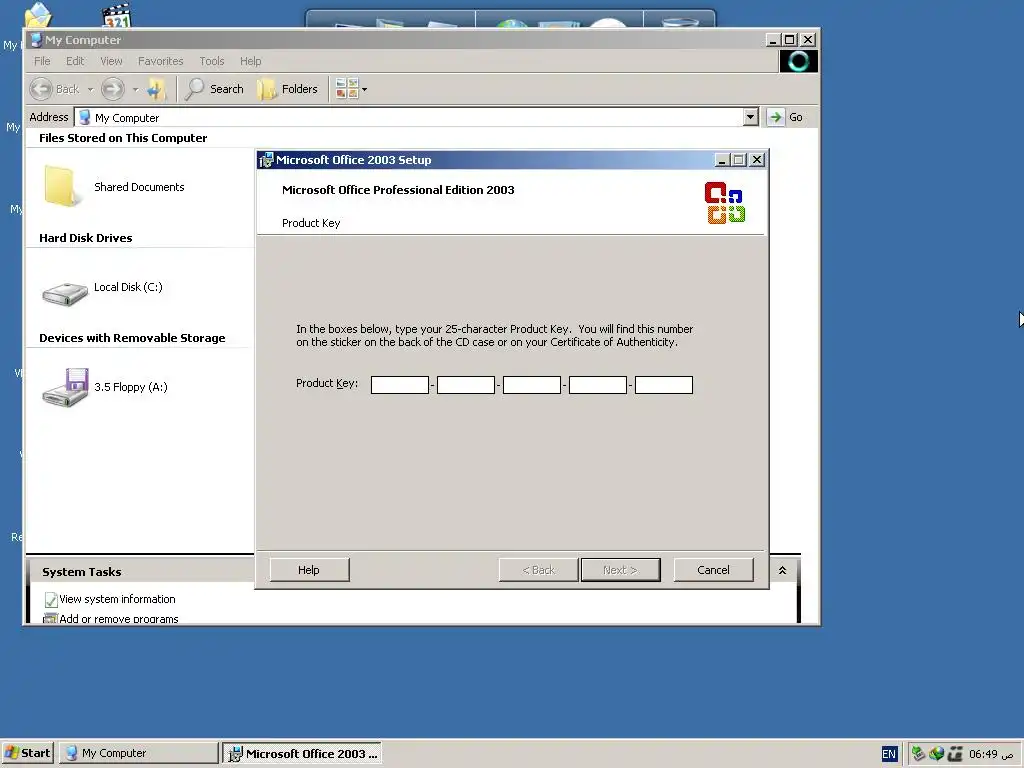Open Search in My Computer toolbar
This screenshot has height=768, width=1024.
pyautogui.click(x=215, y=89)
